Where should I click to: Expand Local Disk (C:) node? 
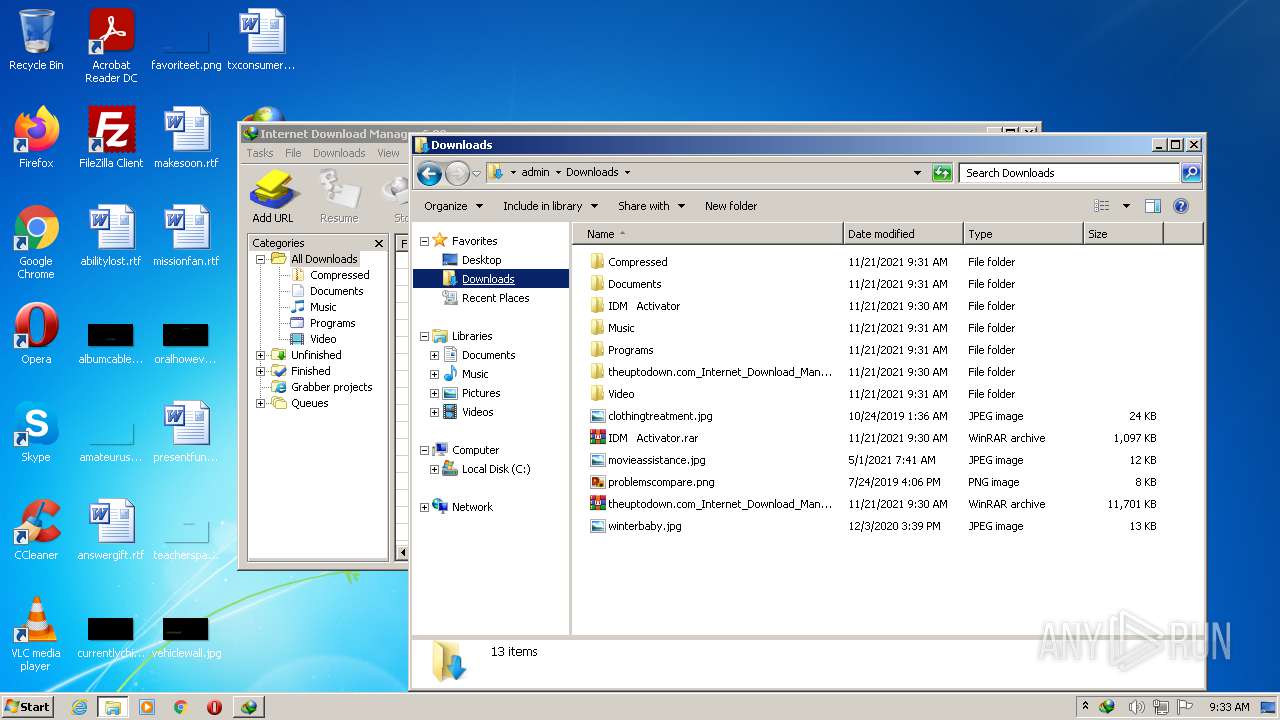click(x=434, y=469)
